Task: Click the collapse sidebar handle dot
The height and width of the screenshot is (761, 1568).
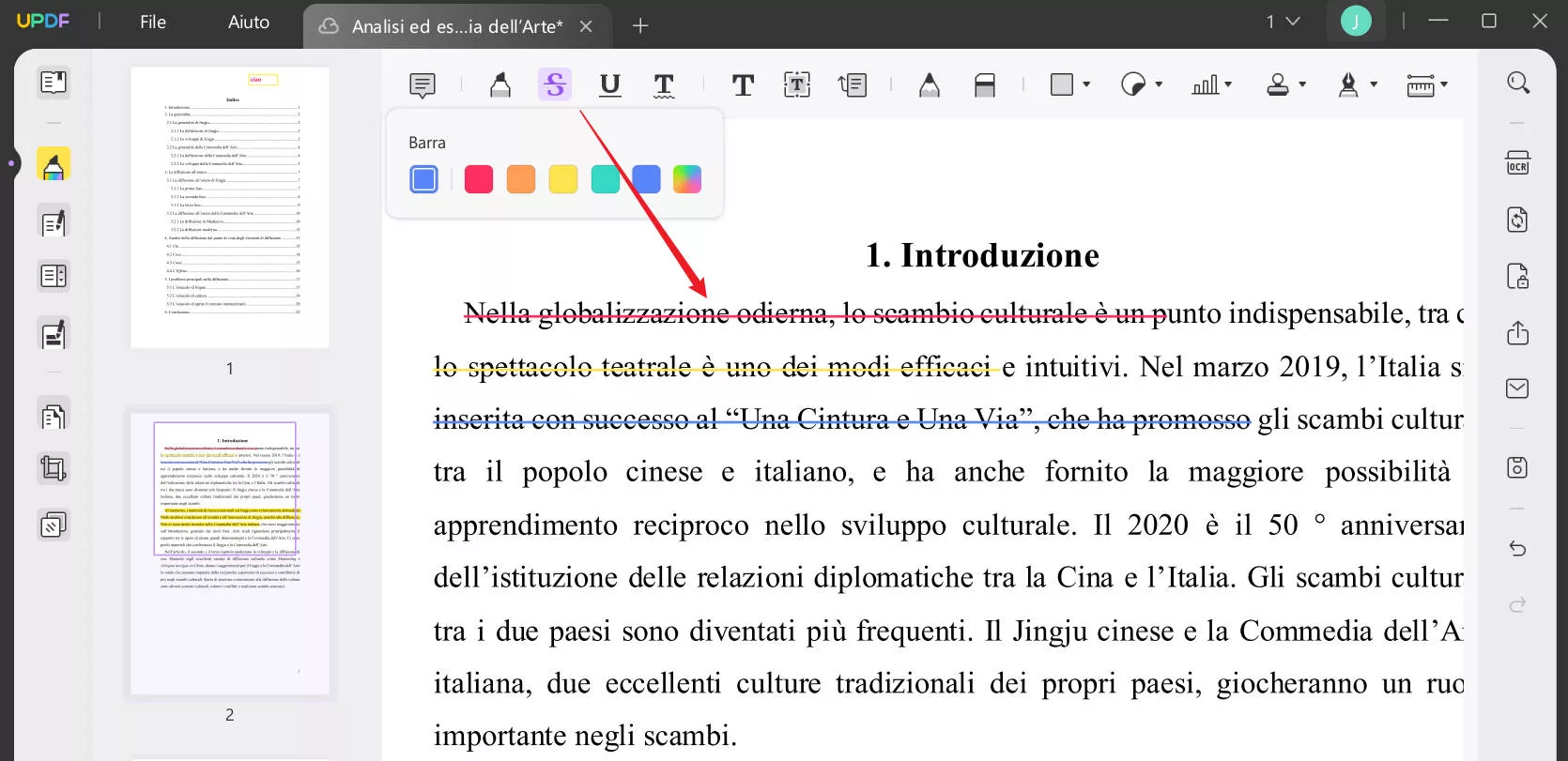Action: pos(11,163)
